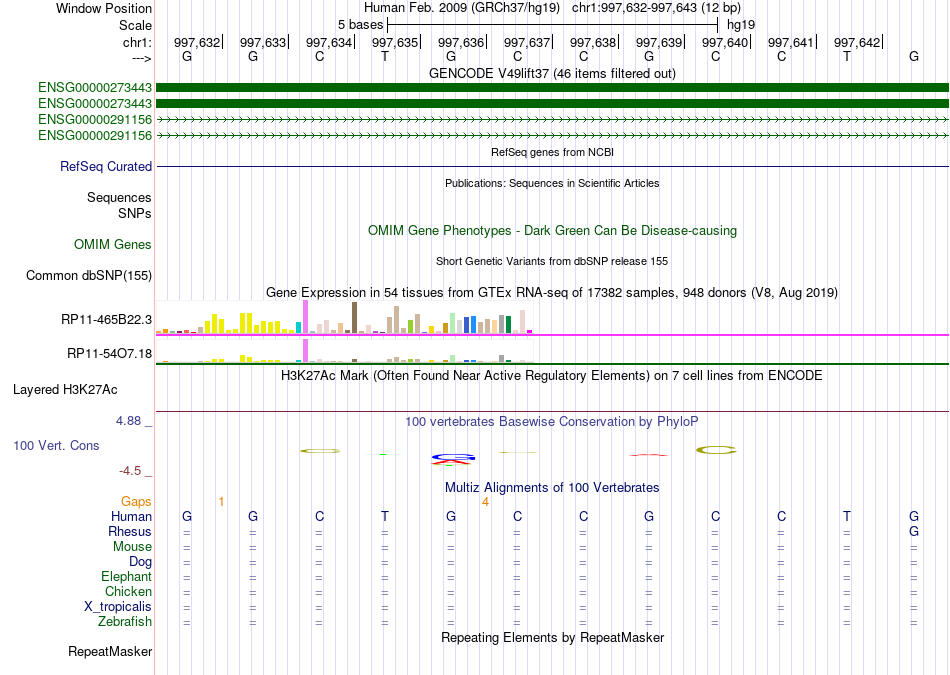950x675 pixels.
Task: Click the -4.5 PhyloP lower scale value
Action: (x=130, y=471)
